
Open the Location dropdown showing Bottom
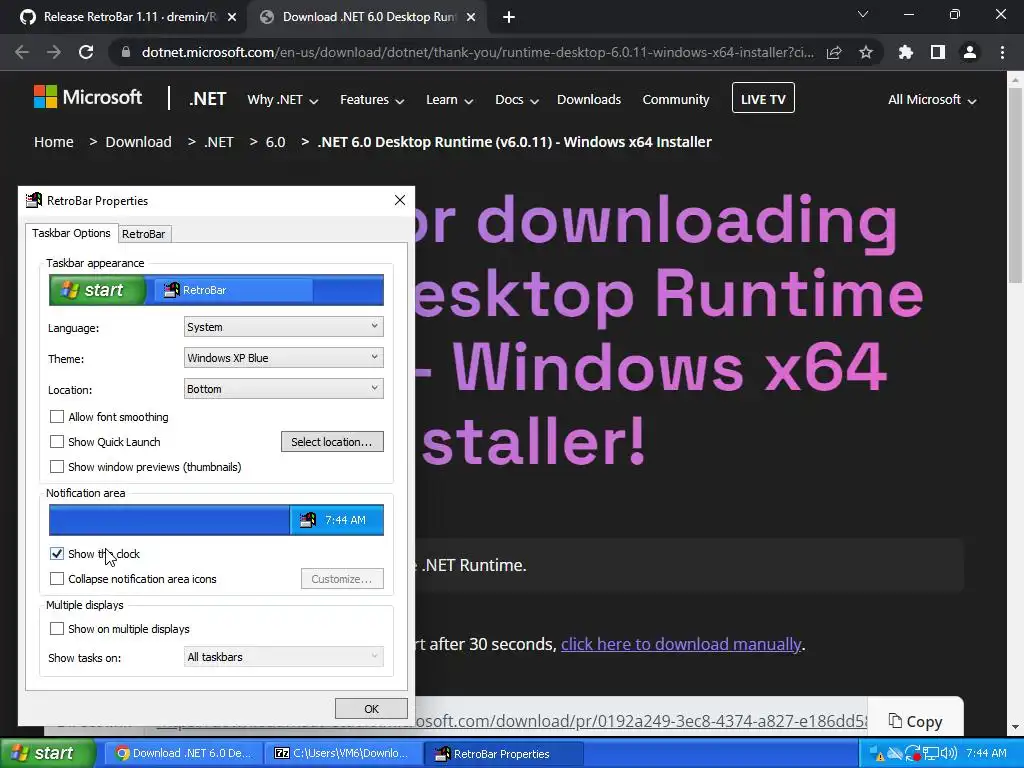pyautogui.click(x=283, y=389)
